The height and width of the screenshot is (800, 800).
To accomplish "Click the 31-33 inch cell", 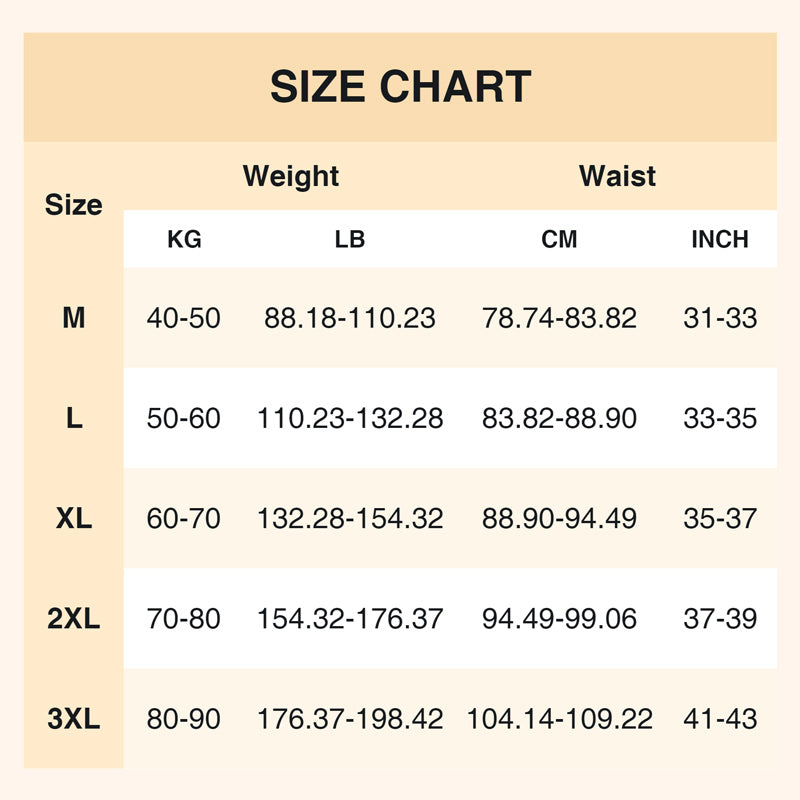I will [720, 319].
